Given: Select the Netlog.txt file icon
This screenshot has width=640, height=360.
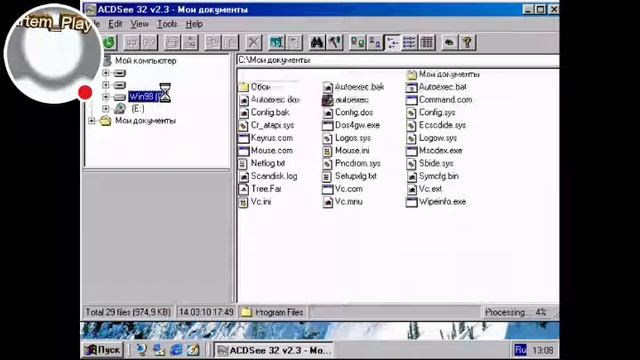Looking at the screenshot, I should (x=243, y=164).
